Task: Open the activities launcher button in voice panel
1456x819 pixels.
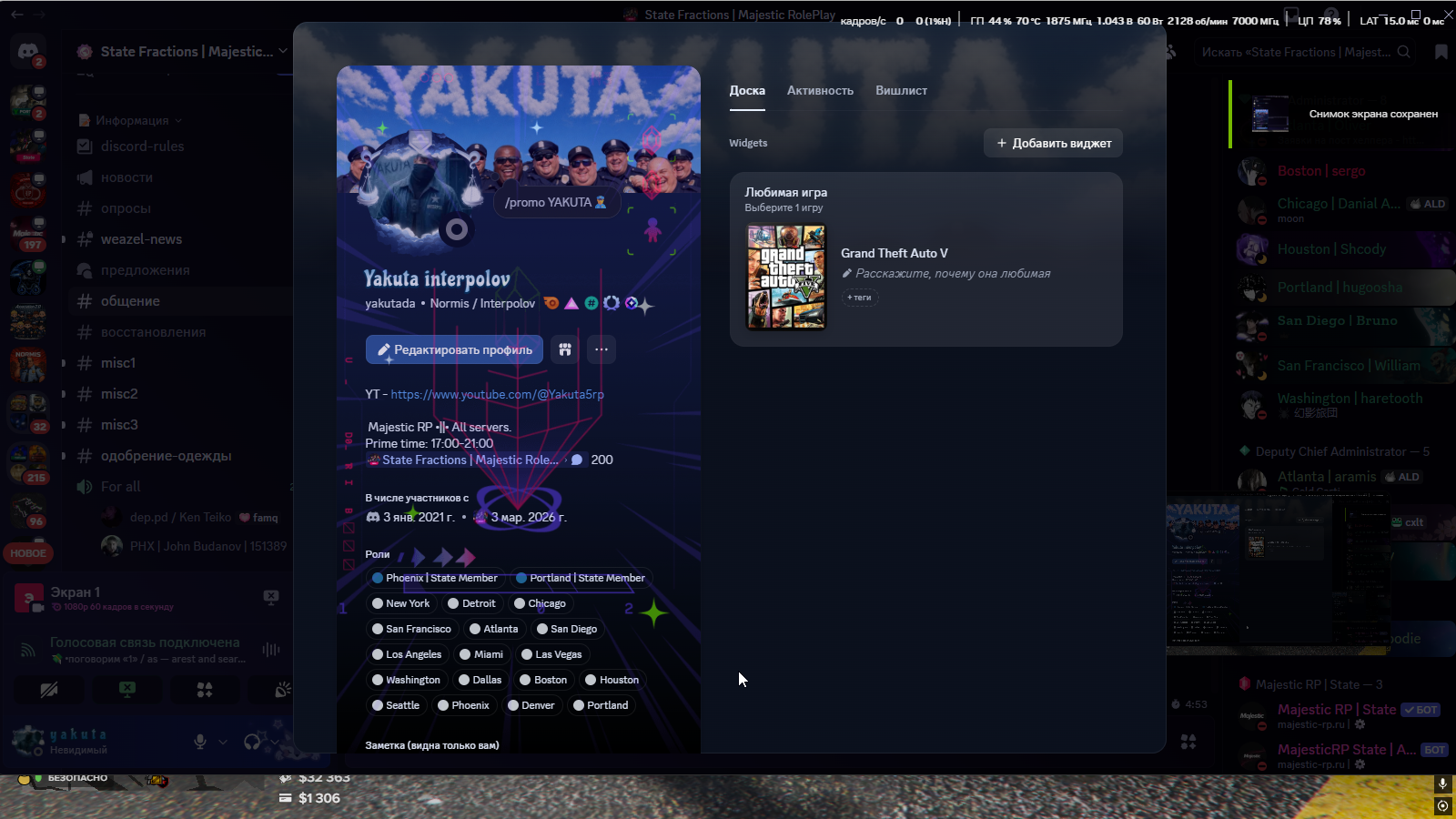Action: (x=205, y=690)
